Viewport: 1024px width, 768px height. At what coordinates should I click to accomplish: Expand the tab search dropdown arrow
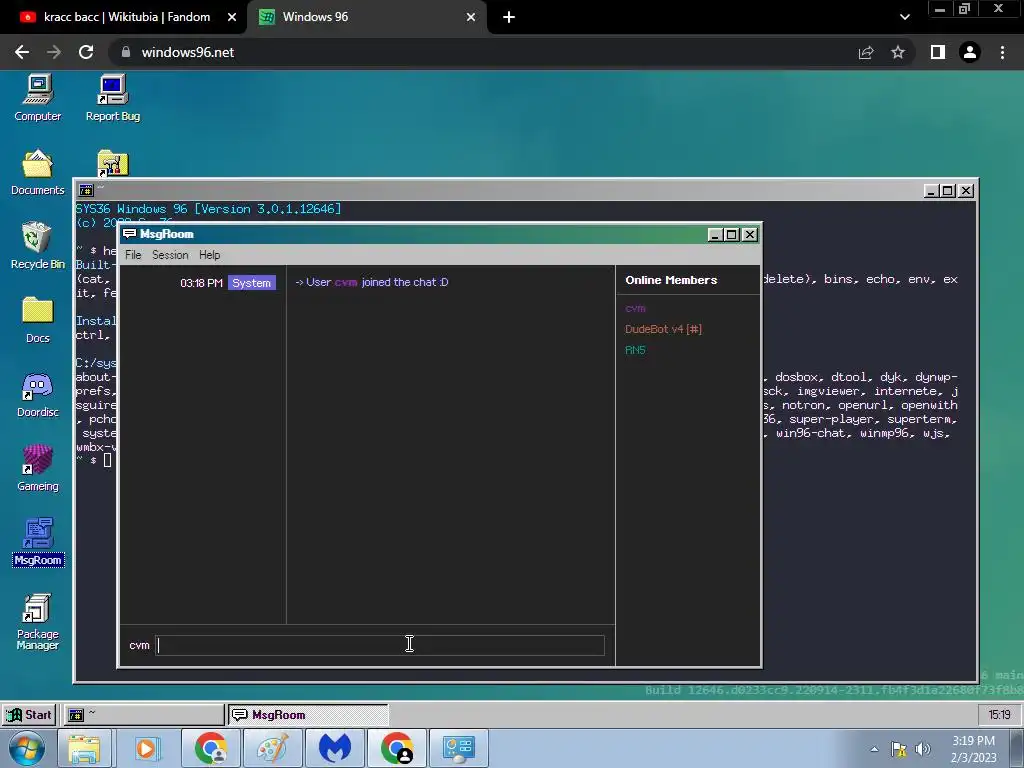point(904,17)
